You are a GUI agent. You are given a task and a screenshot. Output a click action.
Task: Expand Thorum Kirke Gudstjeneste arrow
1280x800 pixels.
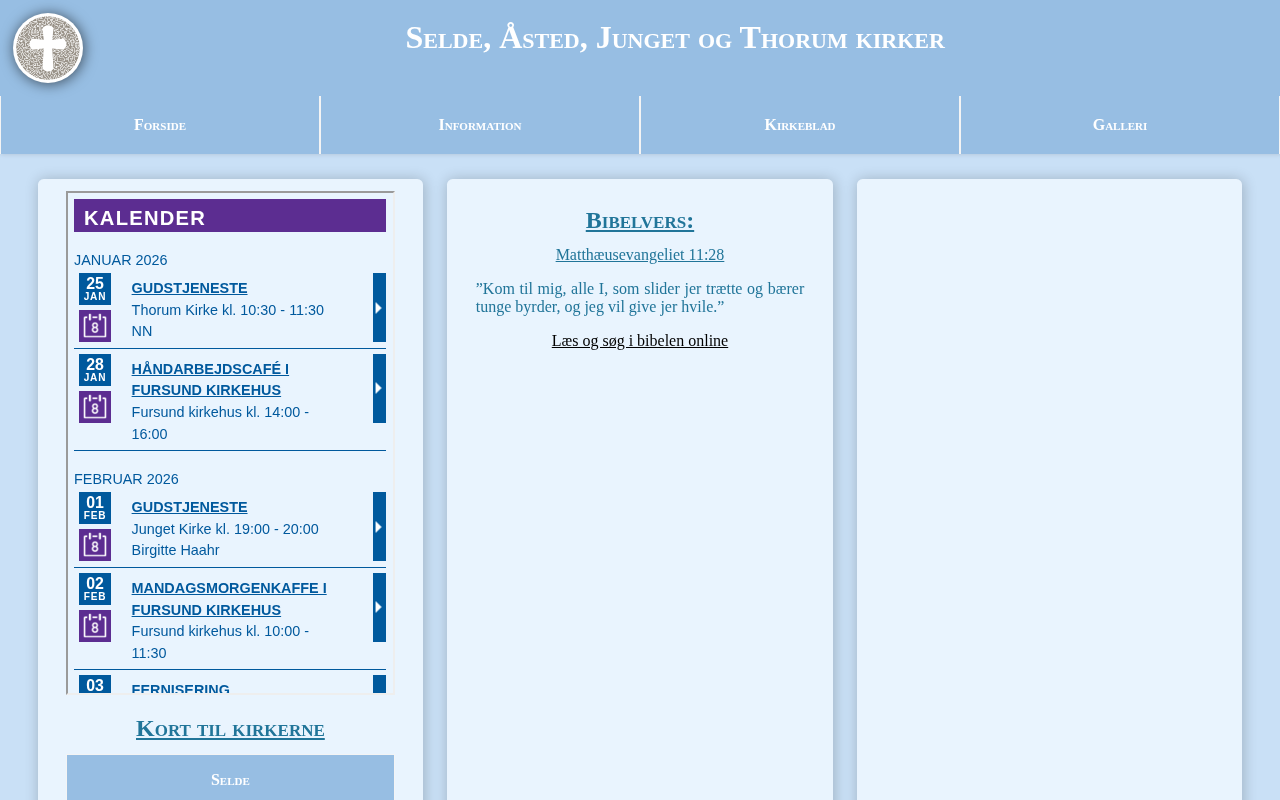(x=379, y=308)
